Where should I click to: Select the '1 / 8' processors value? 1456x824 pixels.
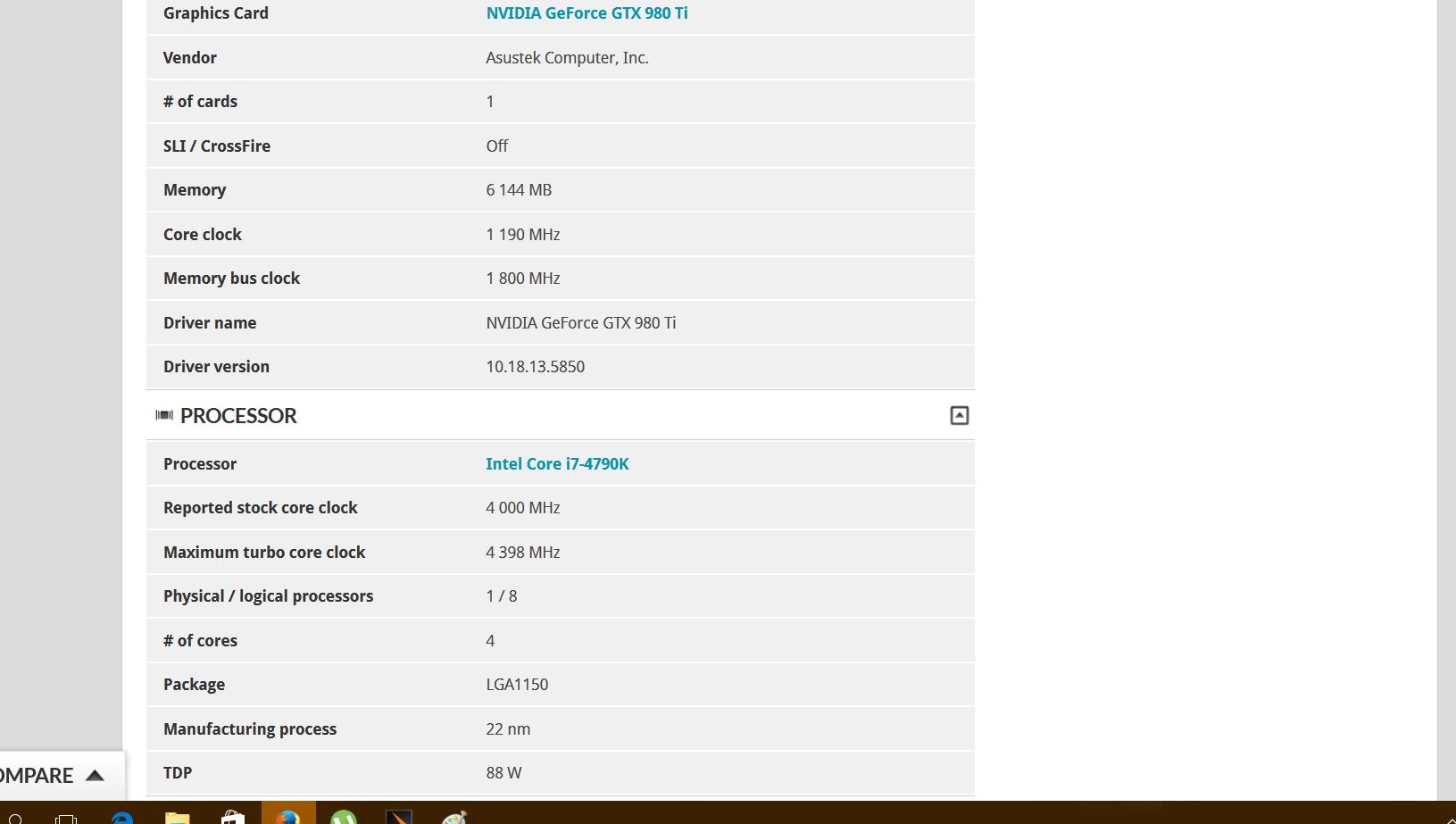point(501,596)
